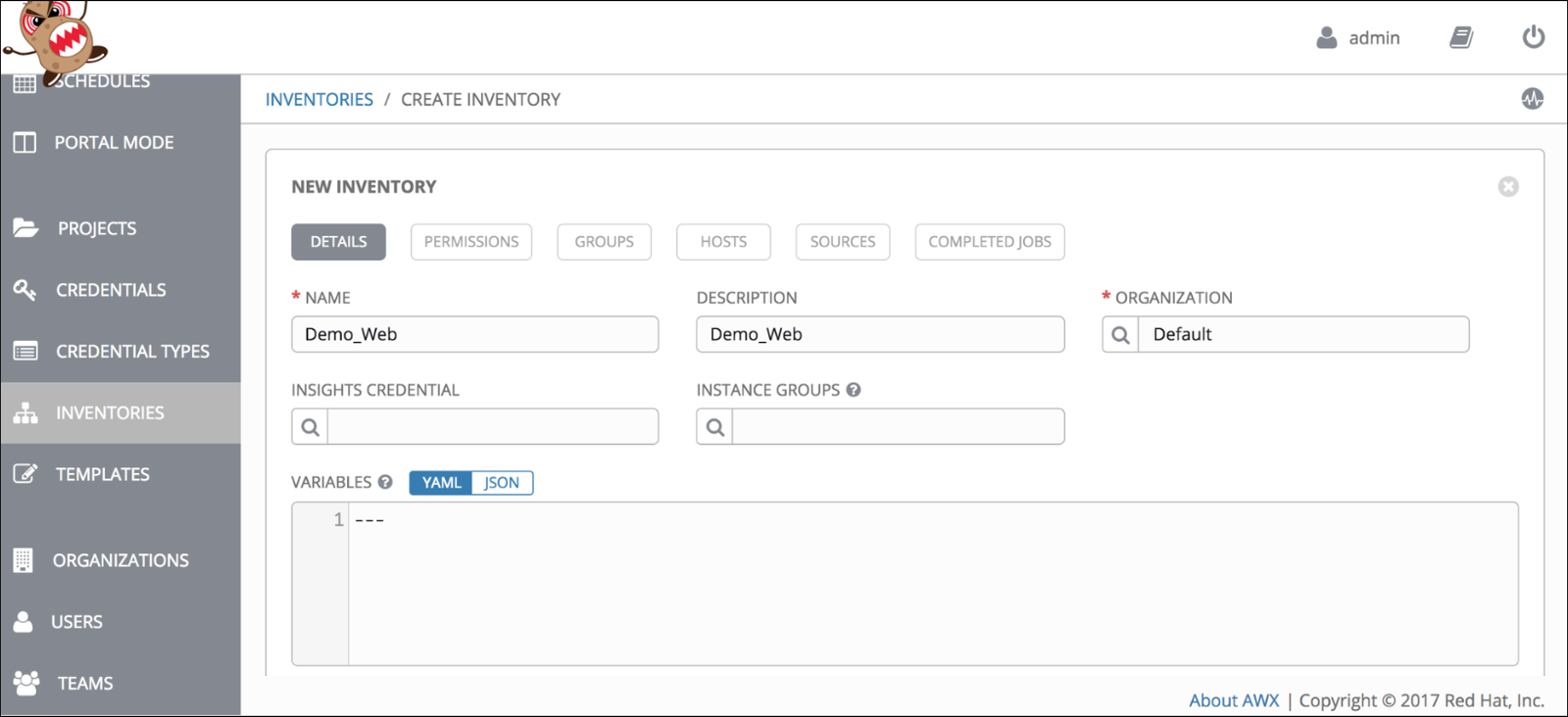Viewport: 1568px width, 717px height.
Task: Switch variables format to JSON
Action: pyautogui.click(x=502, y=483)
